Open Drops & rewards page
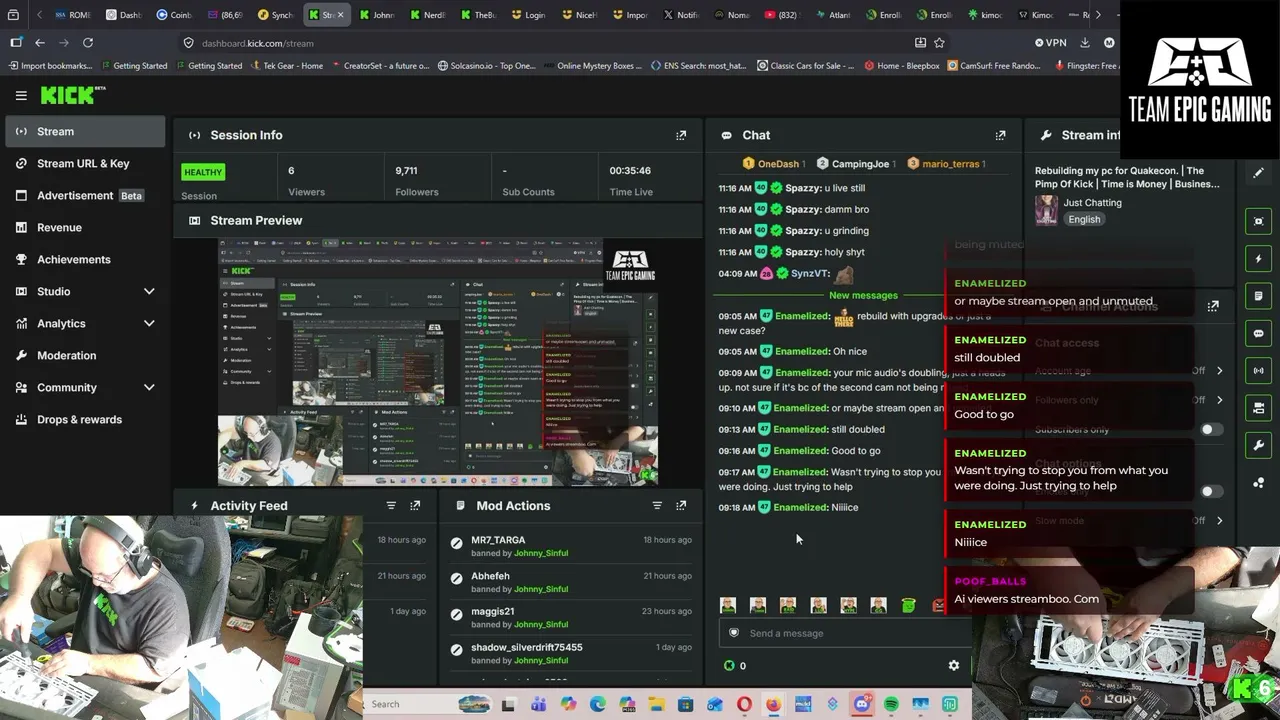This screenshot has width=1280, height=720. point(85,419)
